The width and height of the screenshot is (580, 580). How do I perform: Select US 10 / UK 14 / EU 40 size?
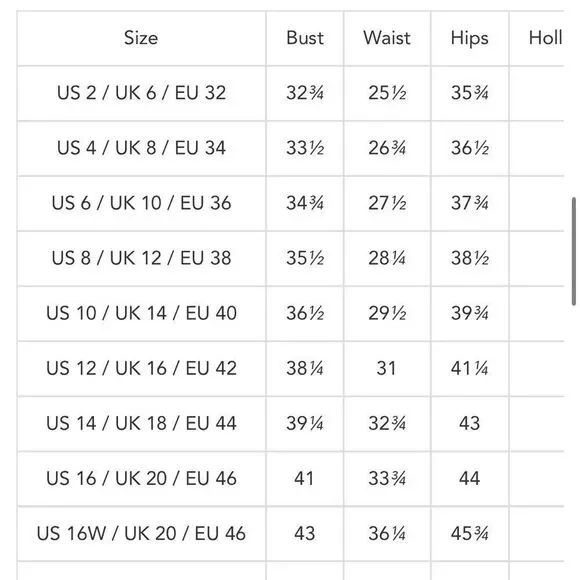pos(141,313)
